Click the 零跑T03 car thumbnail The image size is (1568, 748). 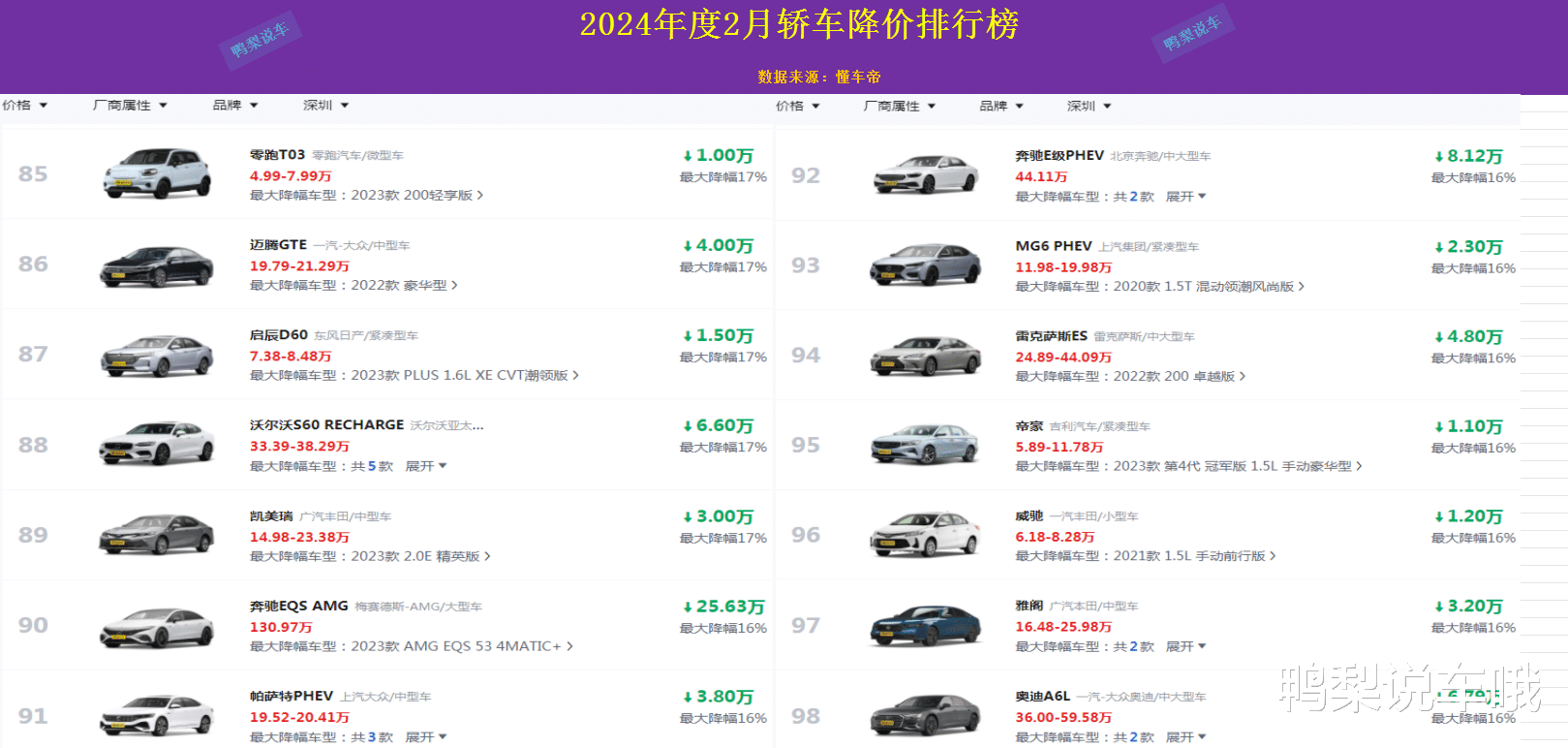pos(157,173)
